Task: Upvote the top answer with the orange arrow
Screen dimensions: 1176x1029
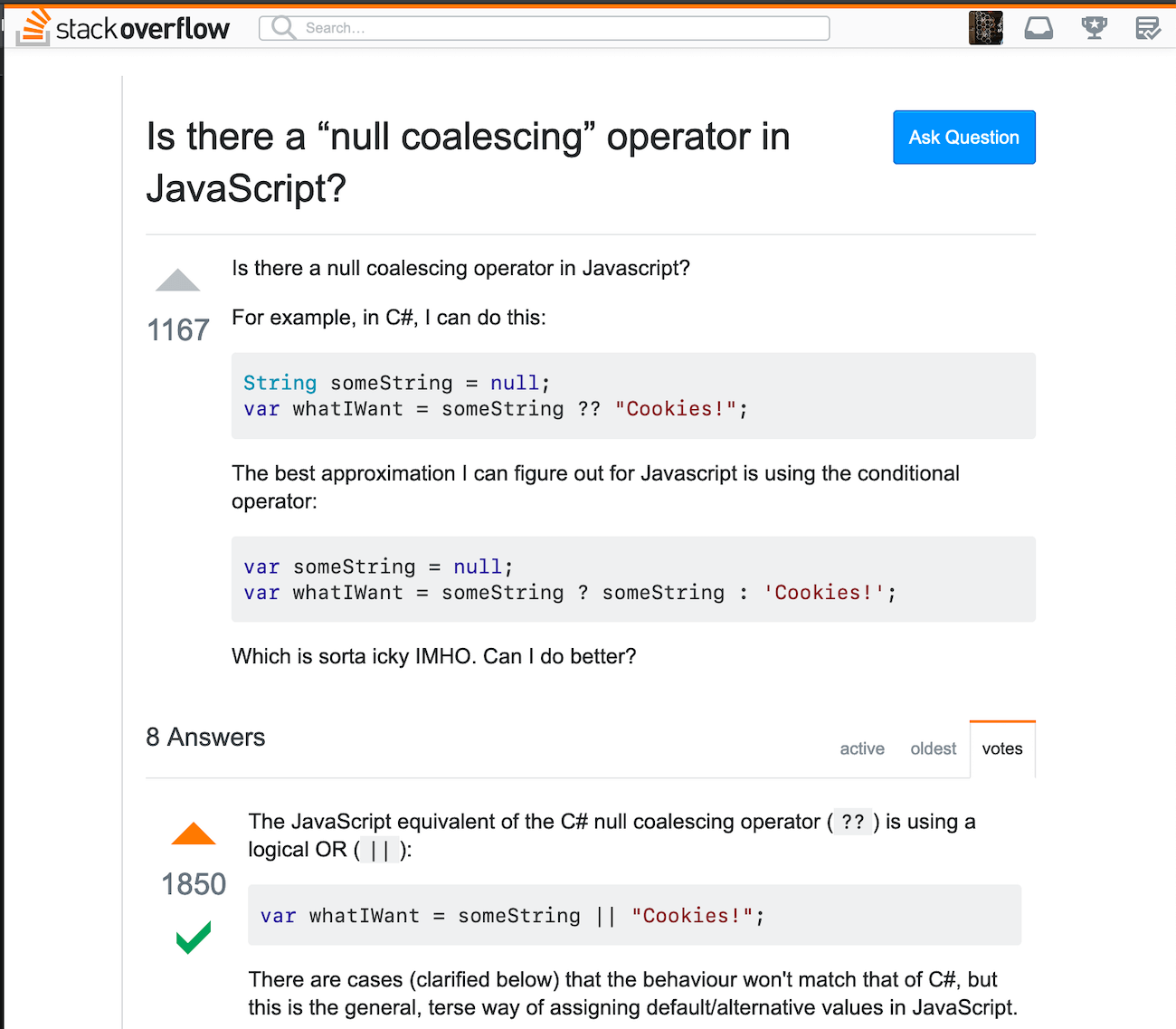Action: point(193,833)
